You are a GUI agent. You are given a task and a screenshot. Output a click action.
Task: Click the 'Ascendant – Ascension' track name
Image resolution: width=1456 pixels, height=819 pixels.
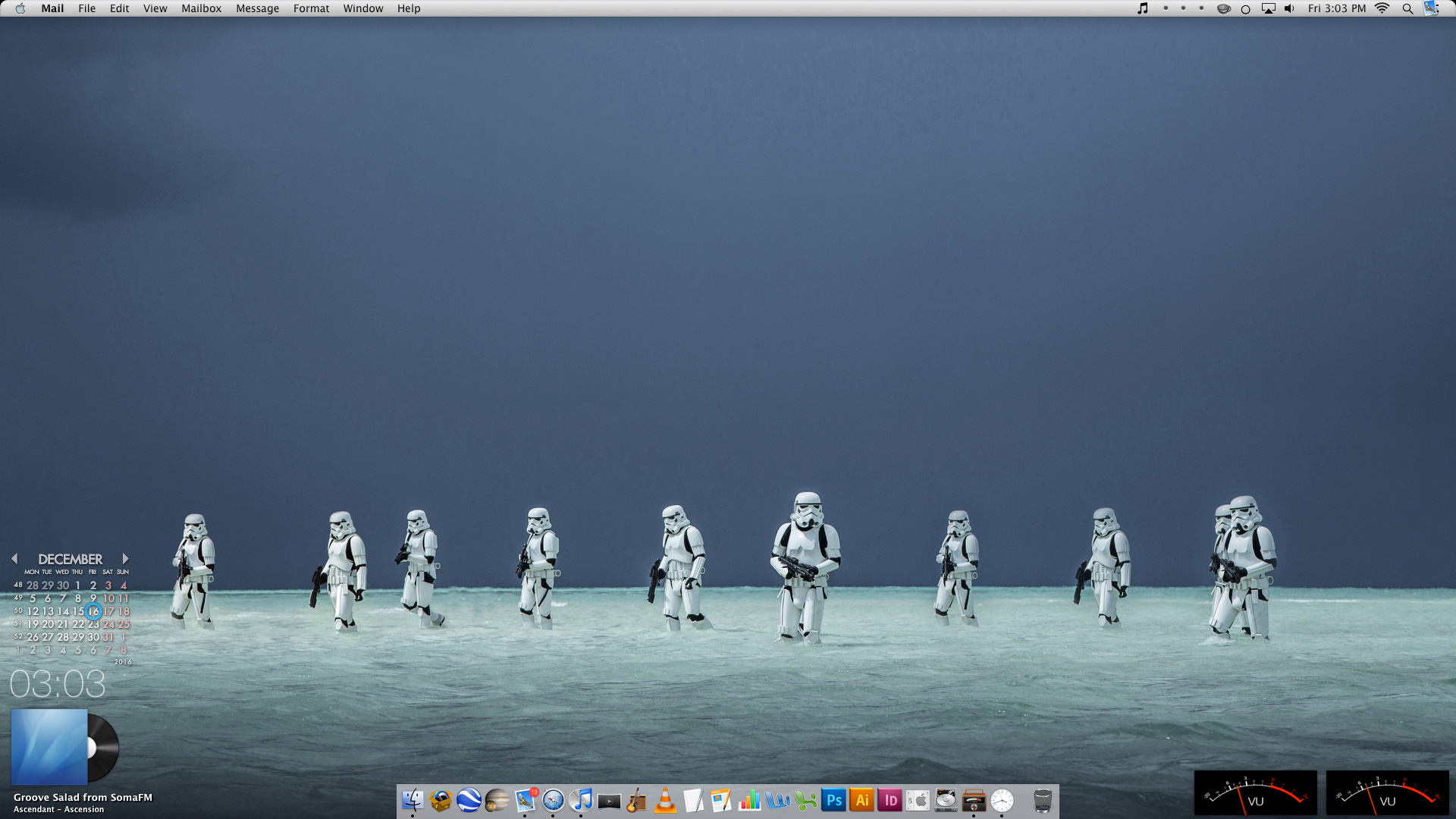[x=58, y=809]
